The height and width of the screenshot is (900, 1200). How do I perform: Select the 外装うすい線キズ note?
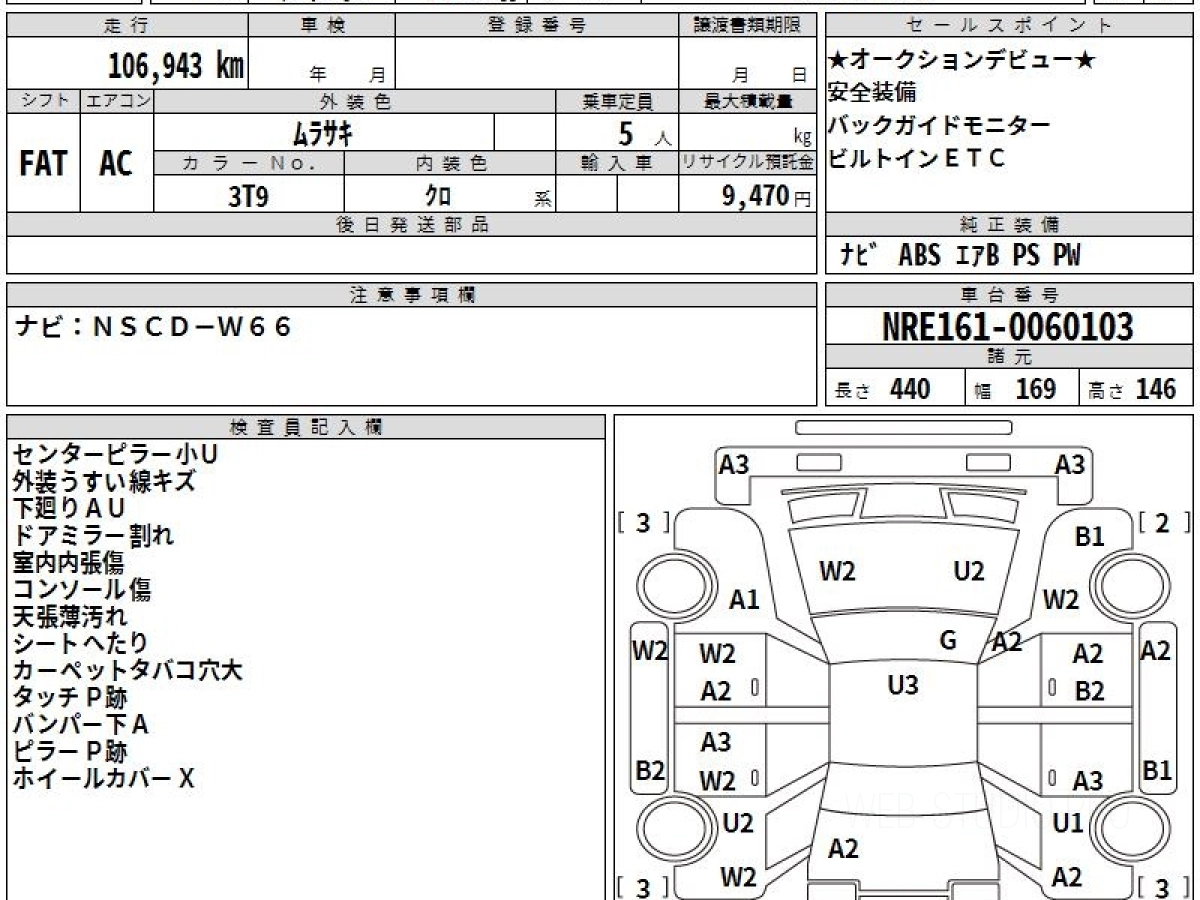coord(104,481)
